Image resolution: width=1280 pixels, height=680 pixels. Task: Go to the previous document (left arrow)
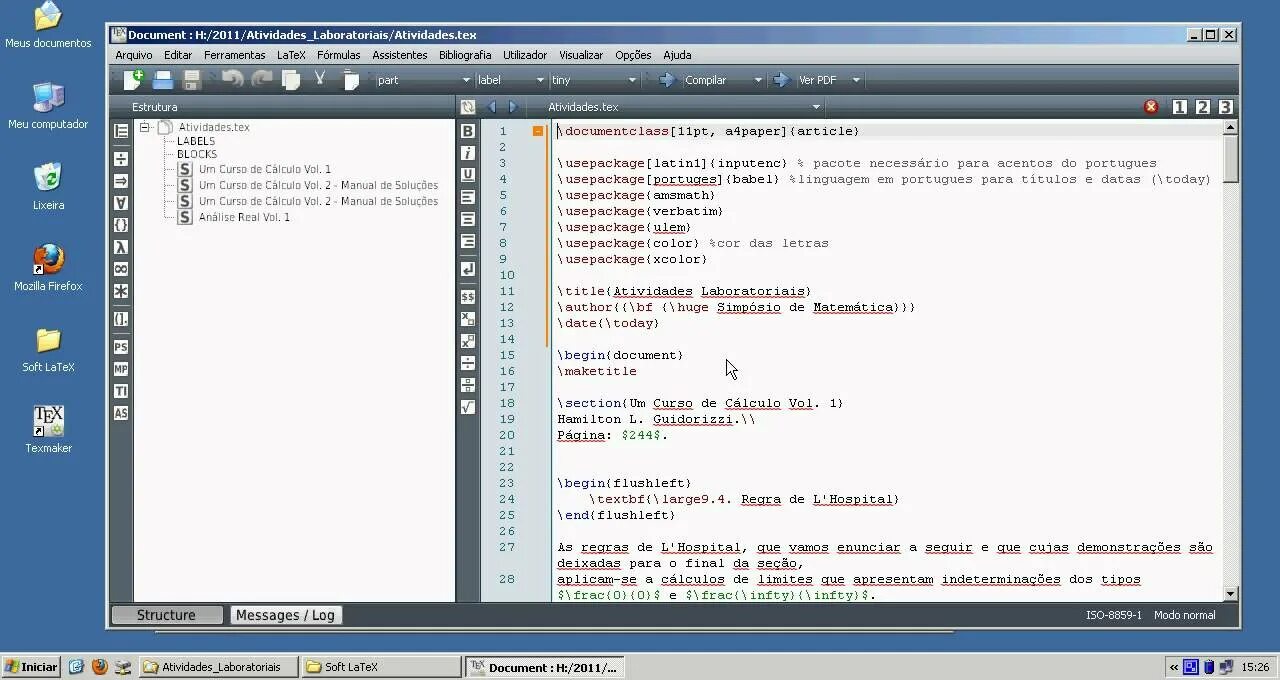491,107
